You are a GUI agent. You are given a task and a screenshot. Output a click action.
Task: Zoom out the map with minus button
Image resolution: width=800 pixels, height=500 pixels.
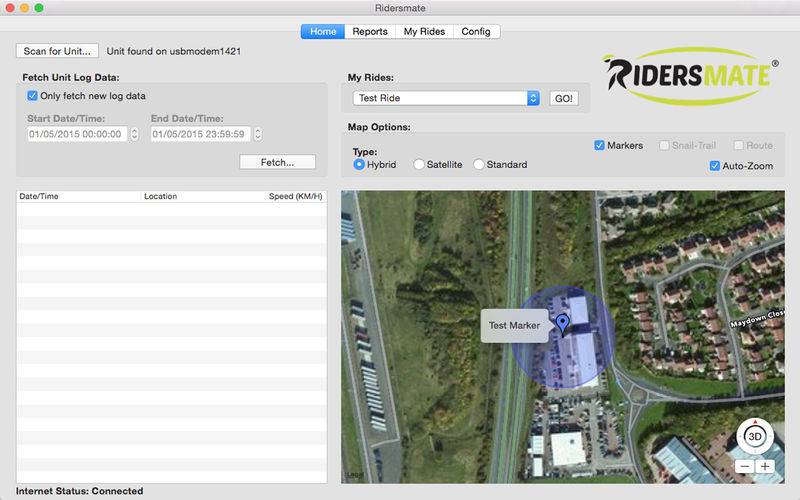[x=745, y=466]
